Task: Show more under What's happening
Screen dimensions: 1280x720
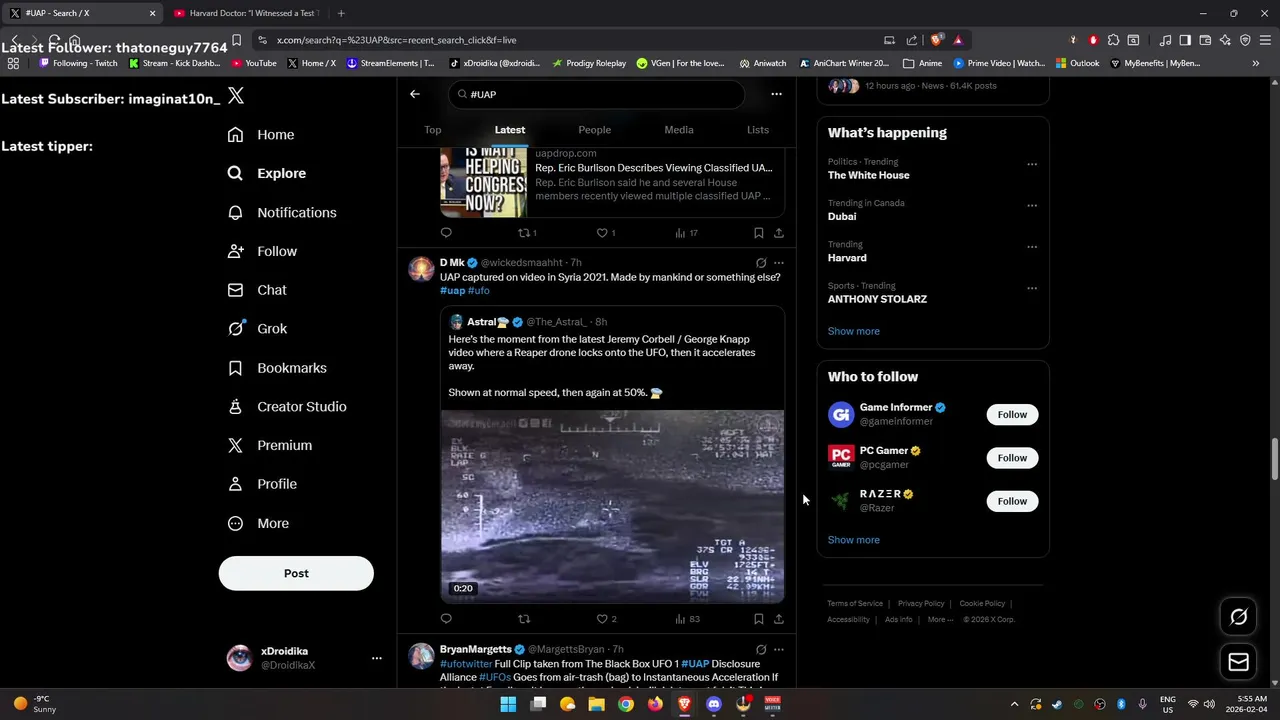Action: (x=854, y=331)
